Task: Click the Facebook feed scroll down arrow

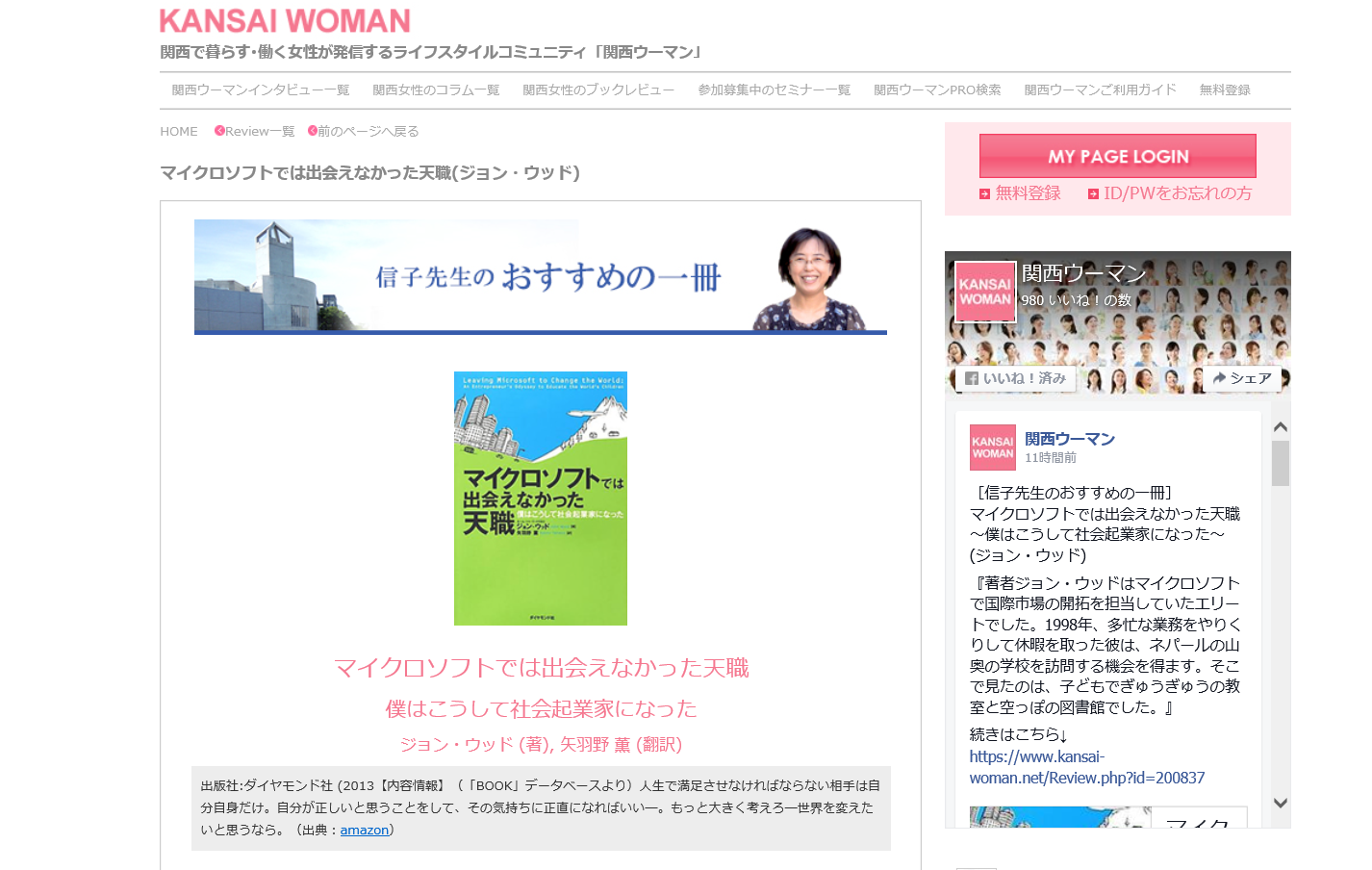Action: (1281, 803)
